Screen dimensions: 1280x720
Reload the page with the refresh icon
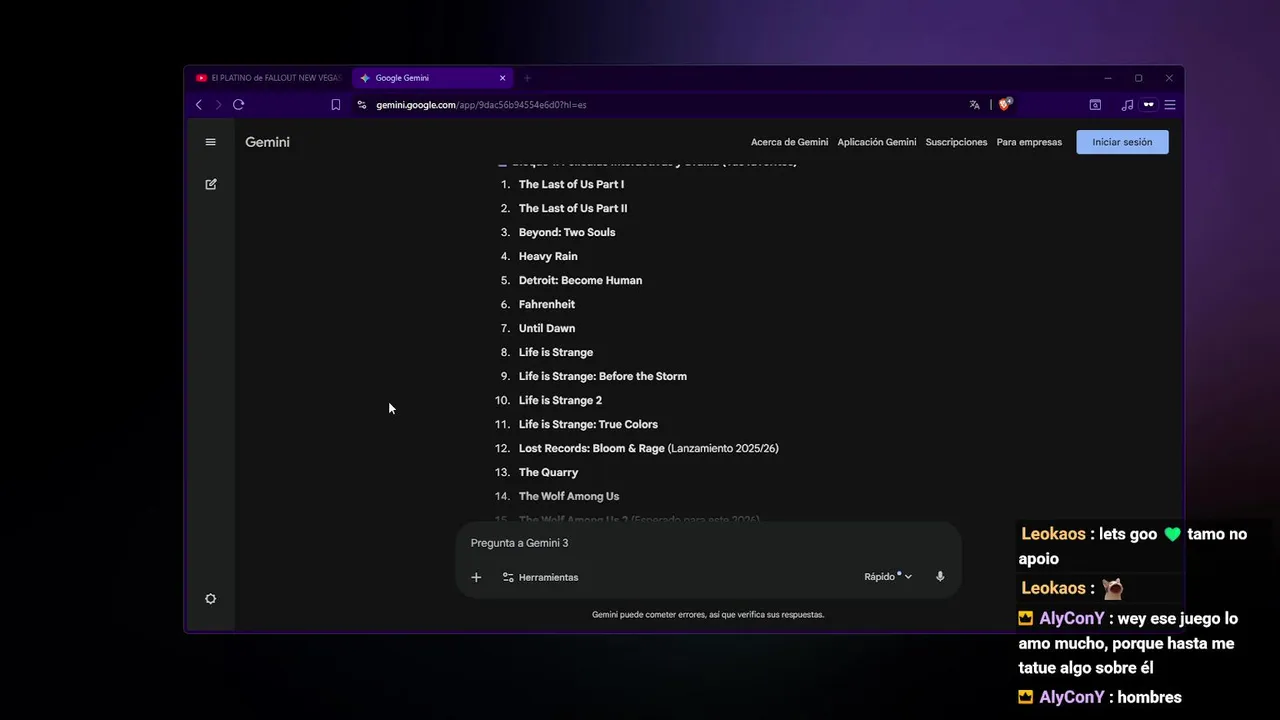(x=238, y=104)
